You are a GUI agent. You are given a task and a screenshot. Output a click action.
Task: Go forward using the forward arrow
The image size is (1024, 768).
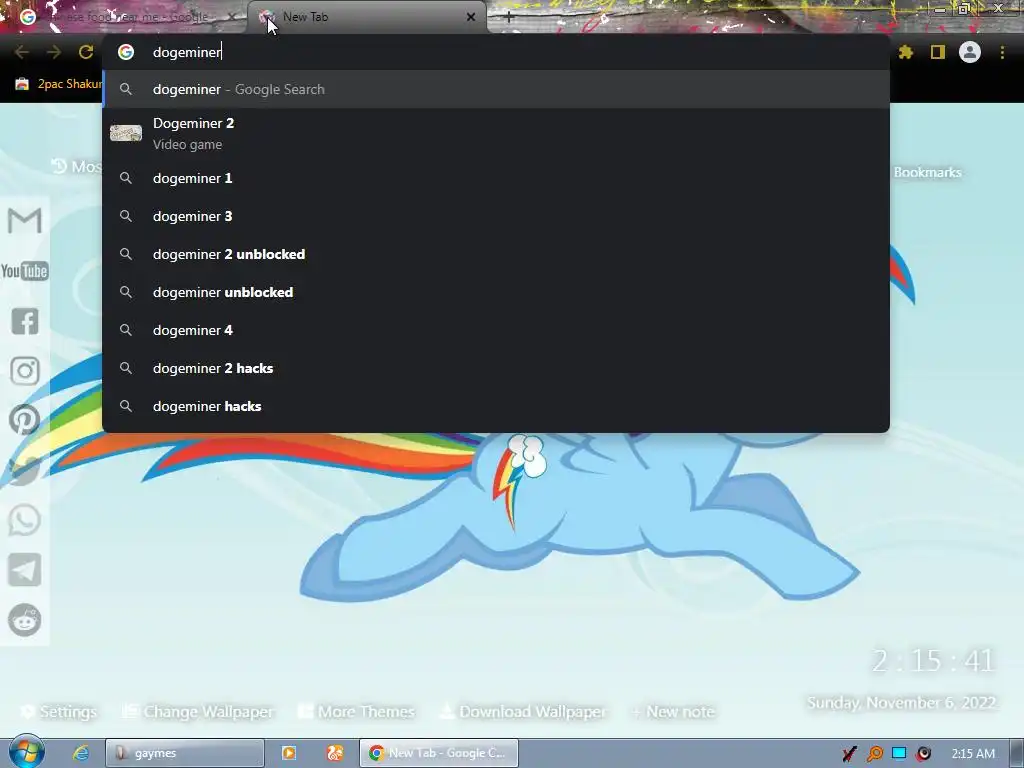(x=54, y=52)
